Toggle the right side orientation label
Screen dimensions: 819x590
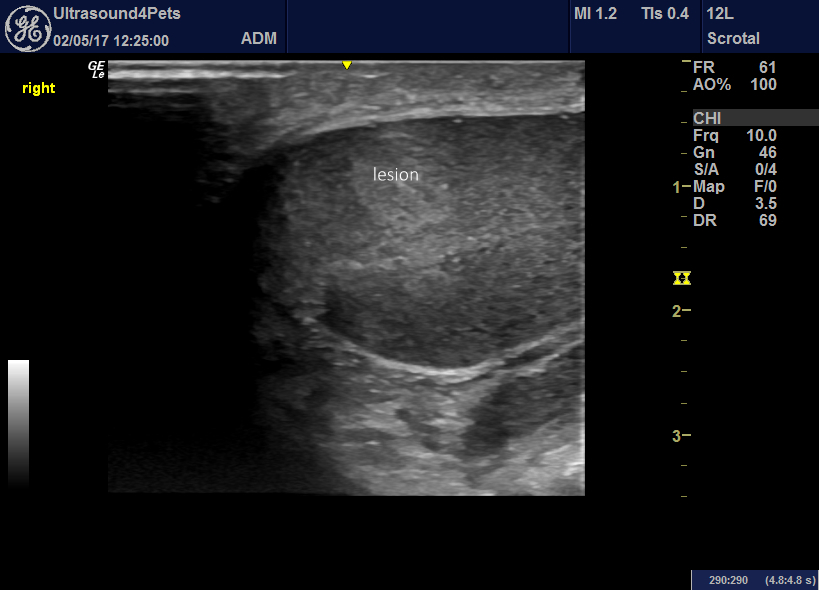38,88
